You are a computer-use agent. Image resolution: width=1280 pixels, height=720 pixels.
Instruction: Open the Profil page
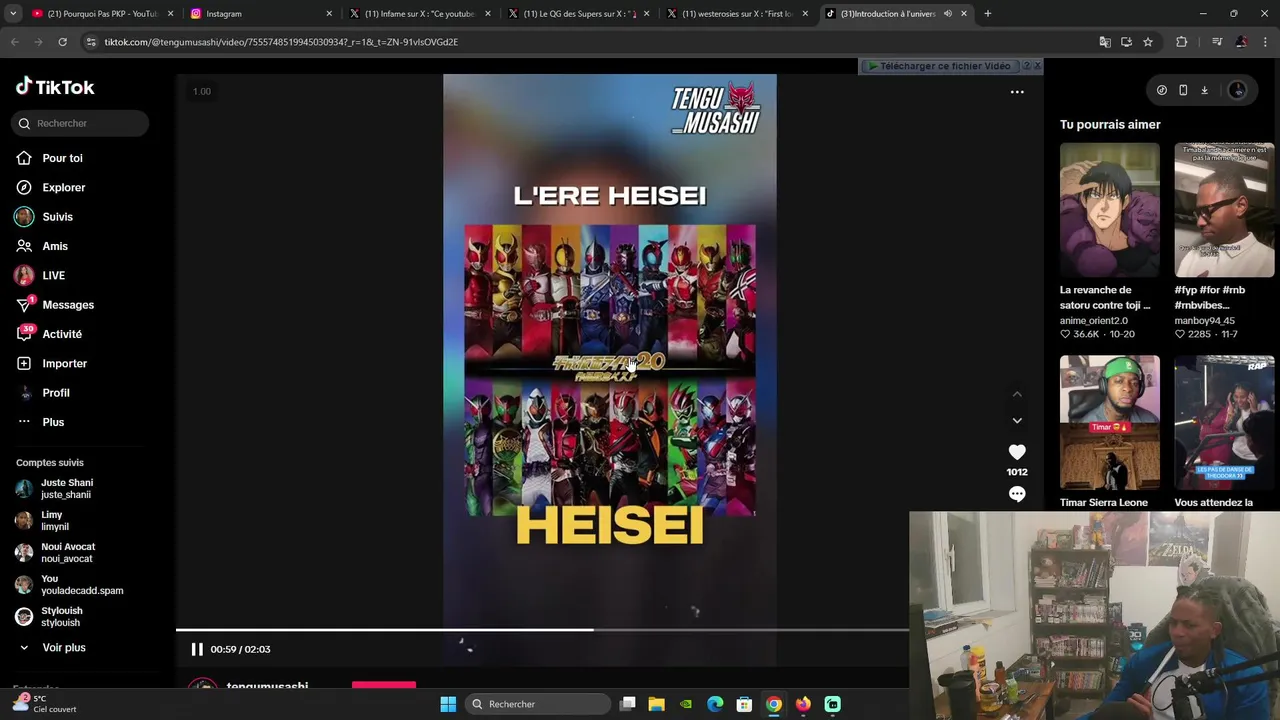pos(56,393)
